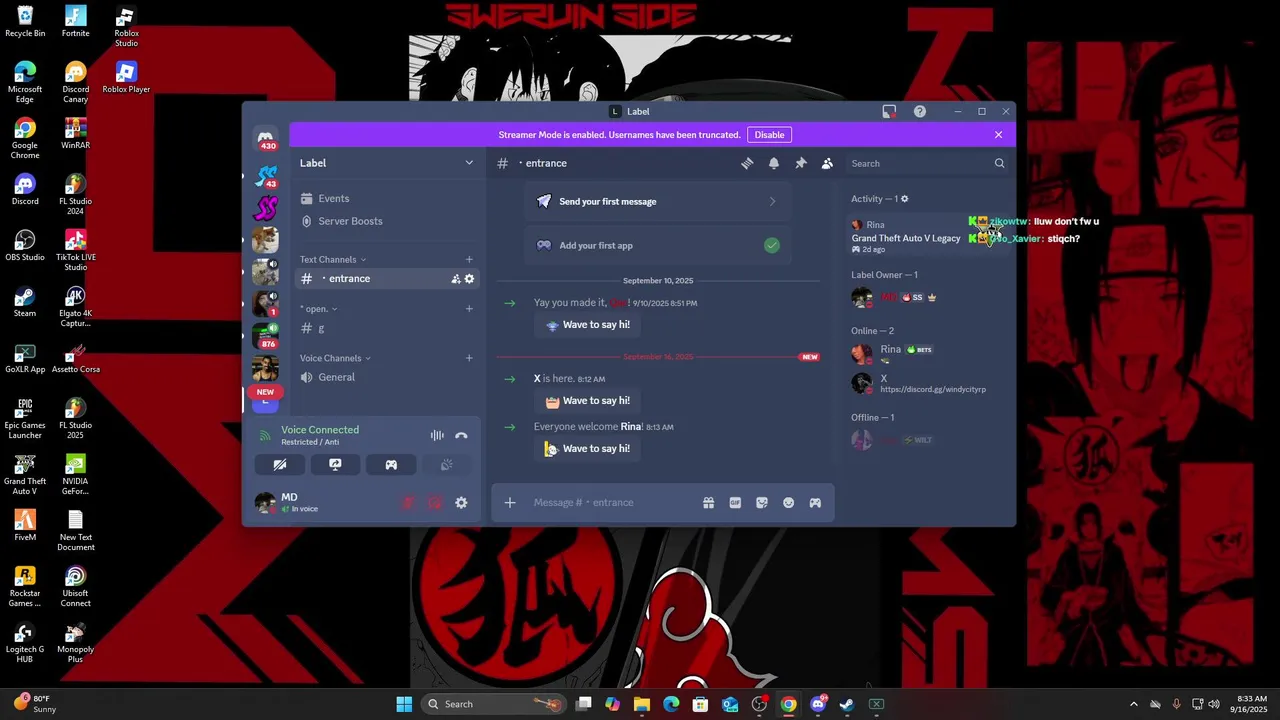Unmute the microphone in user panel

[408, 503]
